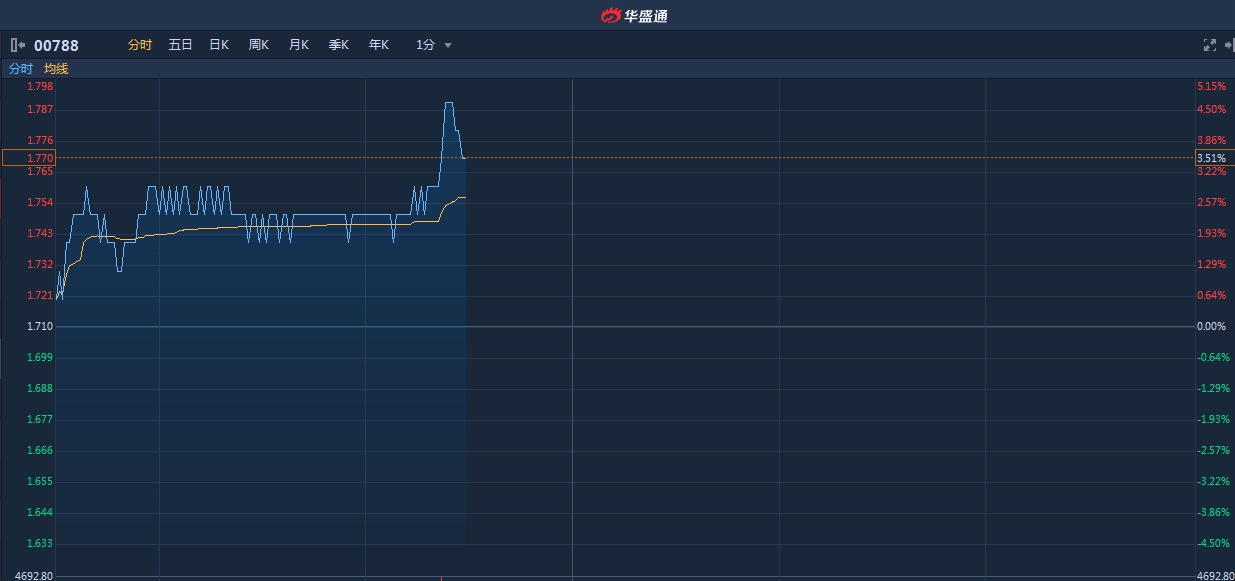Switch to 季K quarterly chart
1235x581 pixels.
tap(339, 45)
